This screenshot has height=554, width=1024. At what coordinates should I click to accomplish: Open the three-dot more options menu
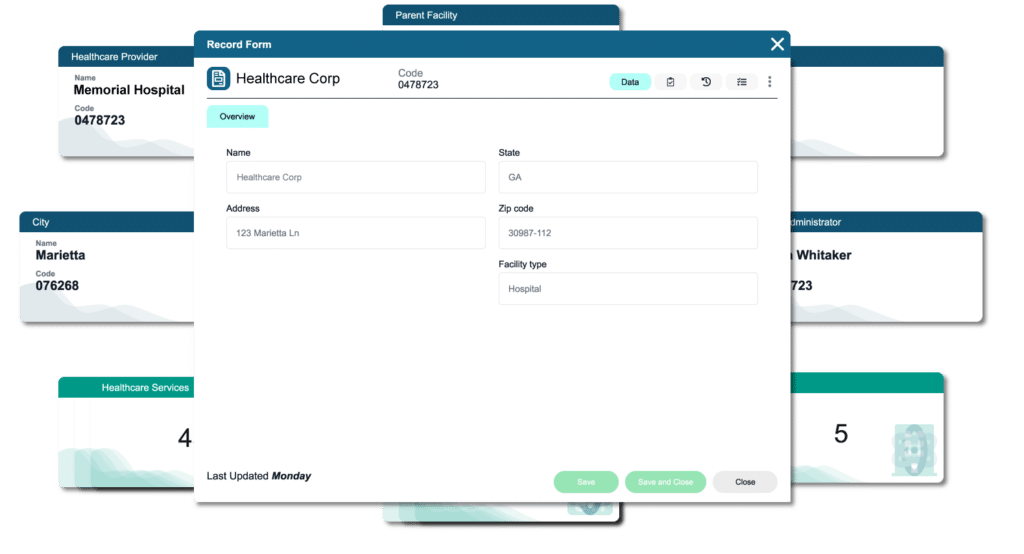769,82
